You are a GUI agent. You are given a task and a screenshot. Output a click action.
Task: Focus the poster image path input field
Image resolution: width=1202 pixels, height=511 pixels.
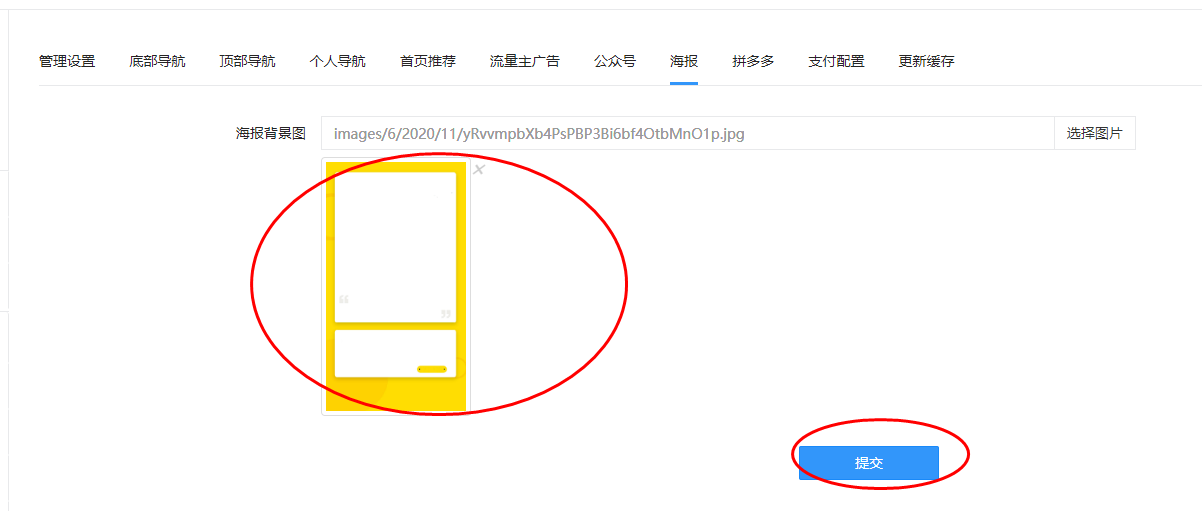[688, 133]
